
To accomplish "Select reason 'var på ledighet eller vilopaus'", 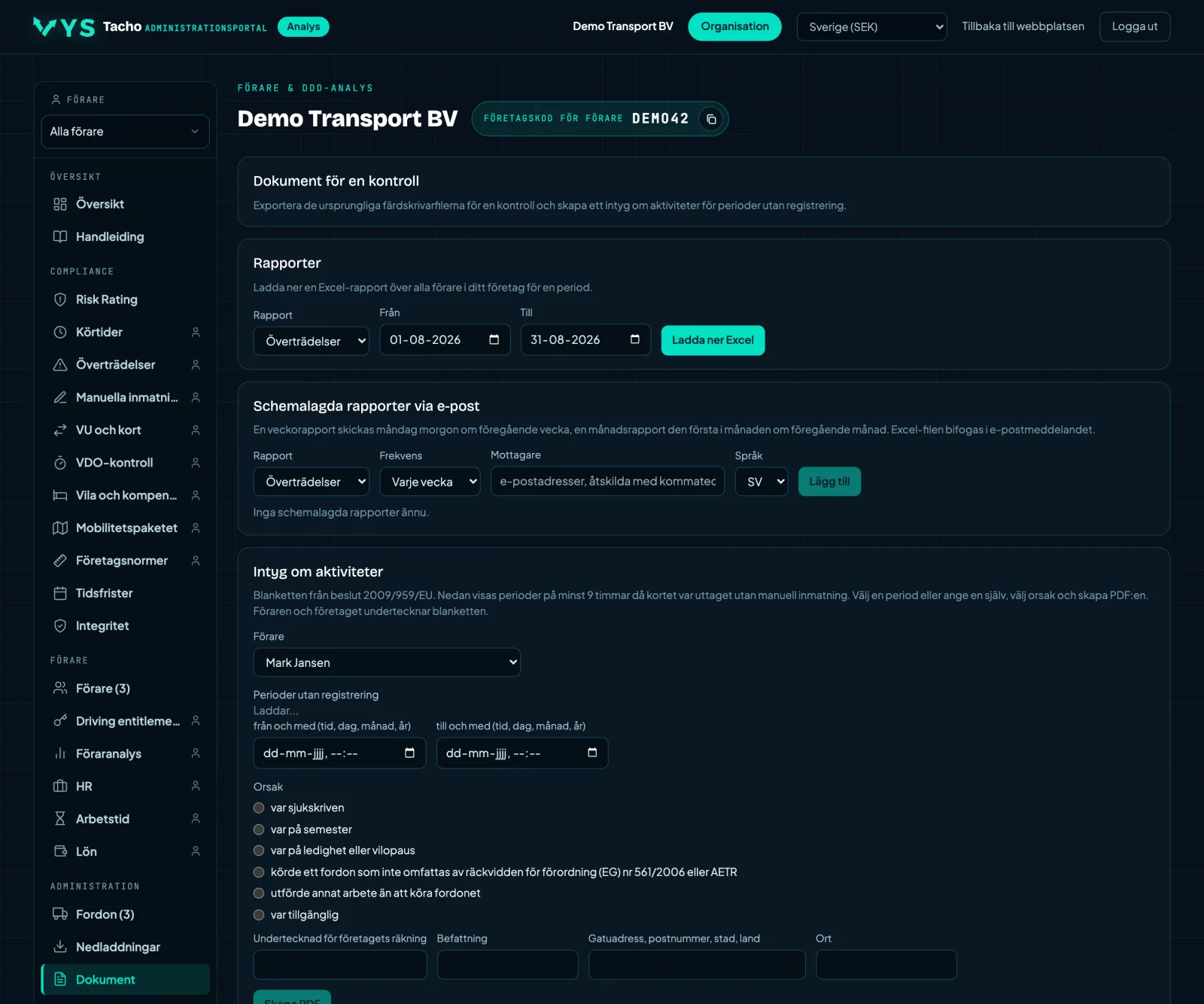I will click(259, 850).
